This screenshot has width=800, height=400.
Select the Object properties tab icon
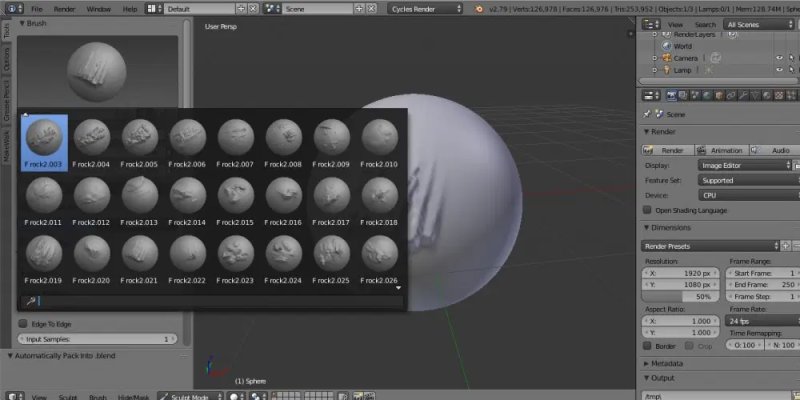click(x=719, y=95)
